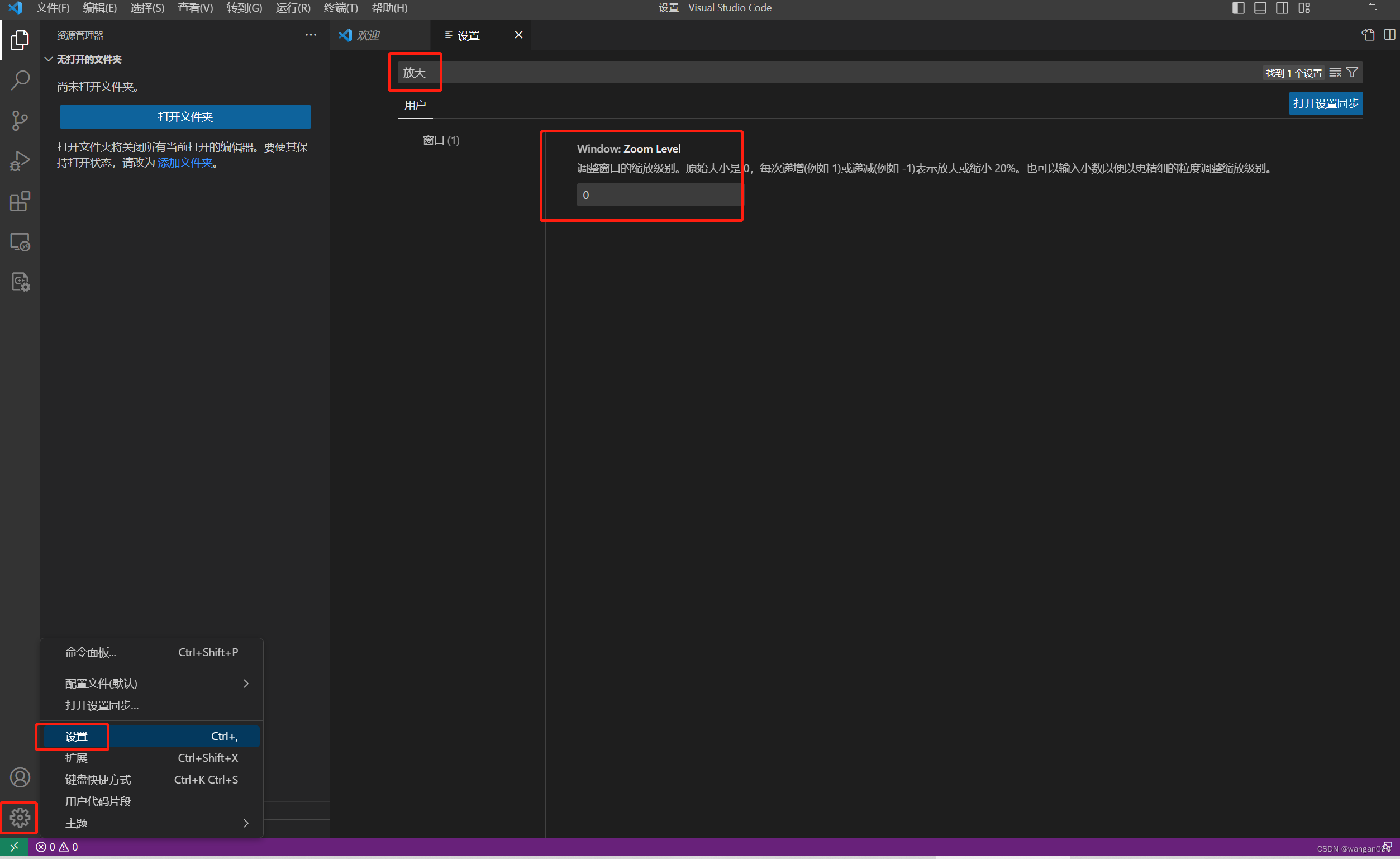This screenshot has height=859, width=1400.
Task: Select 扩展 in the manage menu
Action: (x=152, y=758)
